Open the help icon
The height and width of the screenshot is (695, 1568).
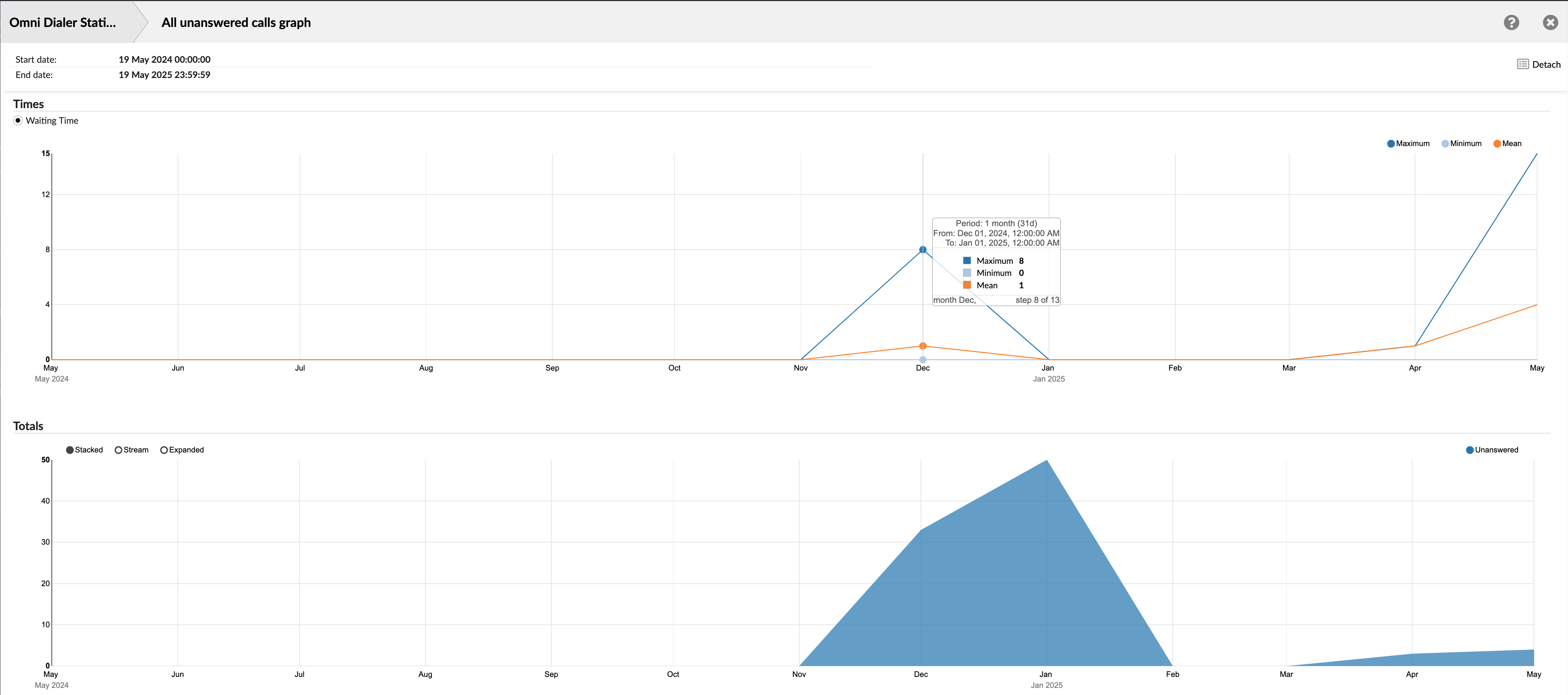point(1512,23)
